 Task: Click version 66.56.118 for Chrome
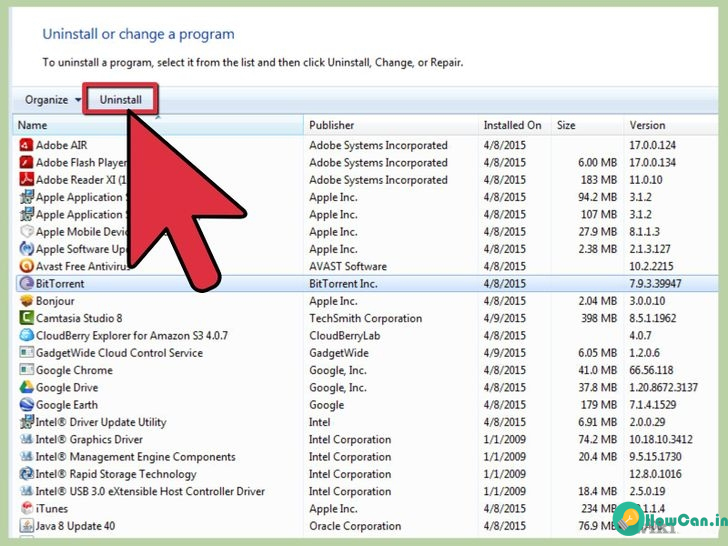[651, 370]
